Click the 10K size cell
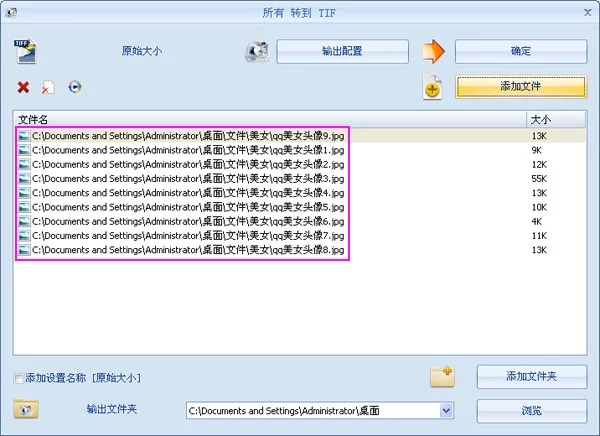 [x=539, y=207]
